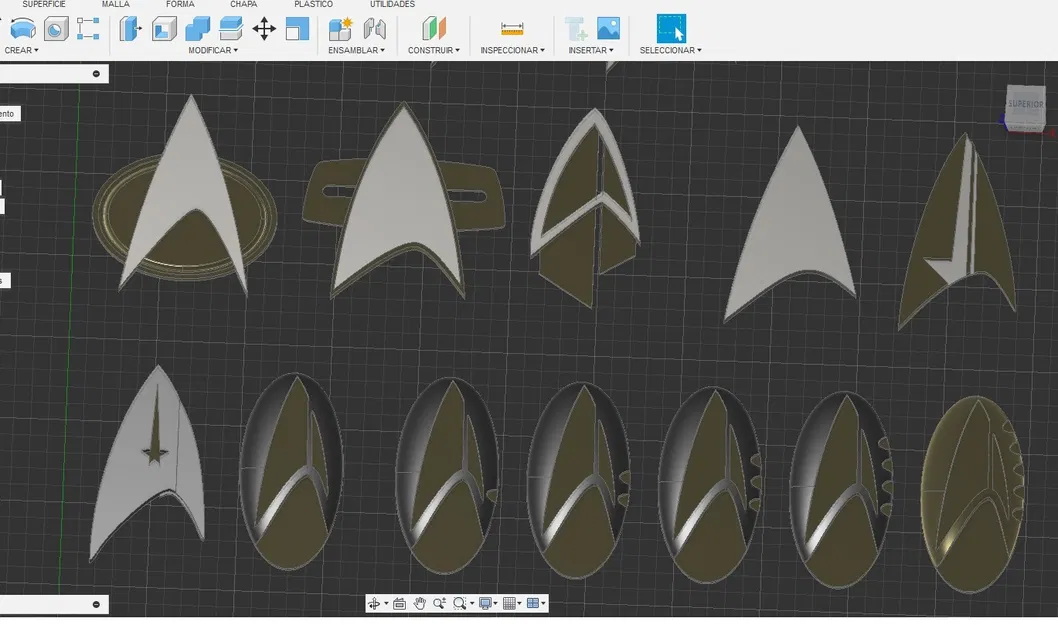Toggle the display settings monitor icon

(484, 603)
